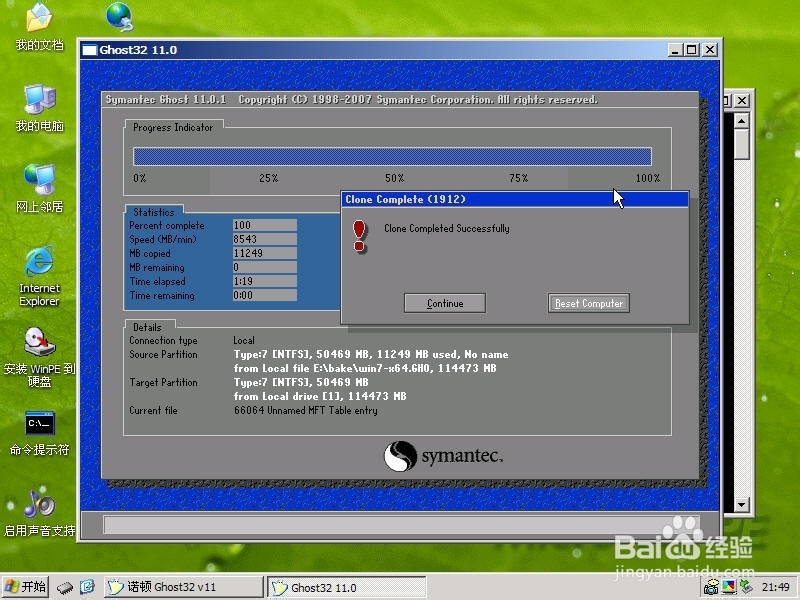Click the MB copied value 11249
Screen dimensions: 800x600
(264, 253)
